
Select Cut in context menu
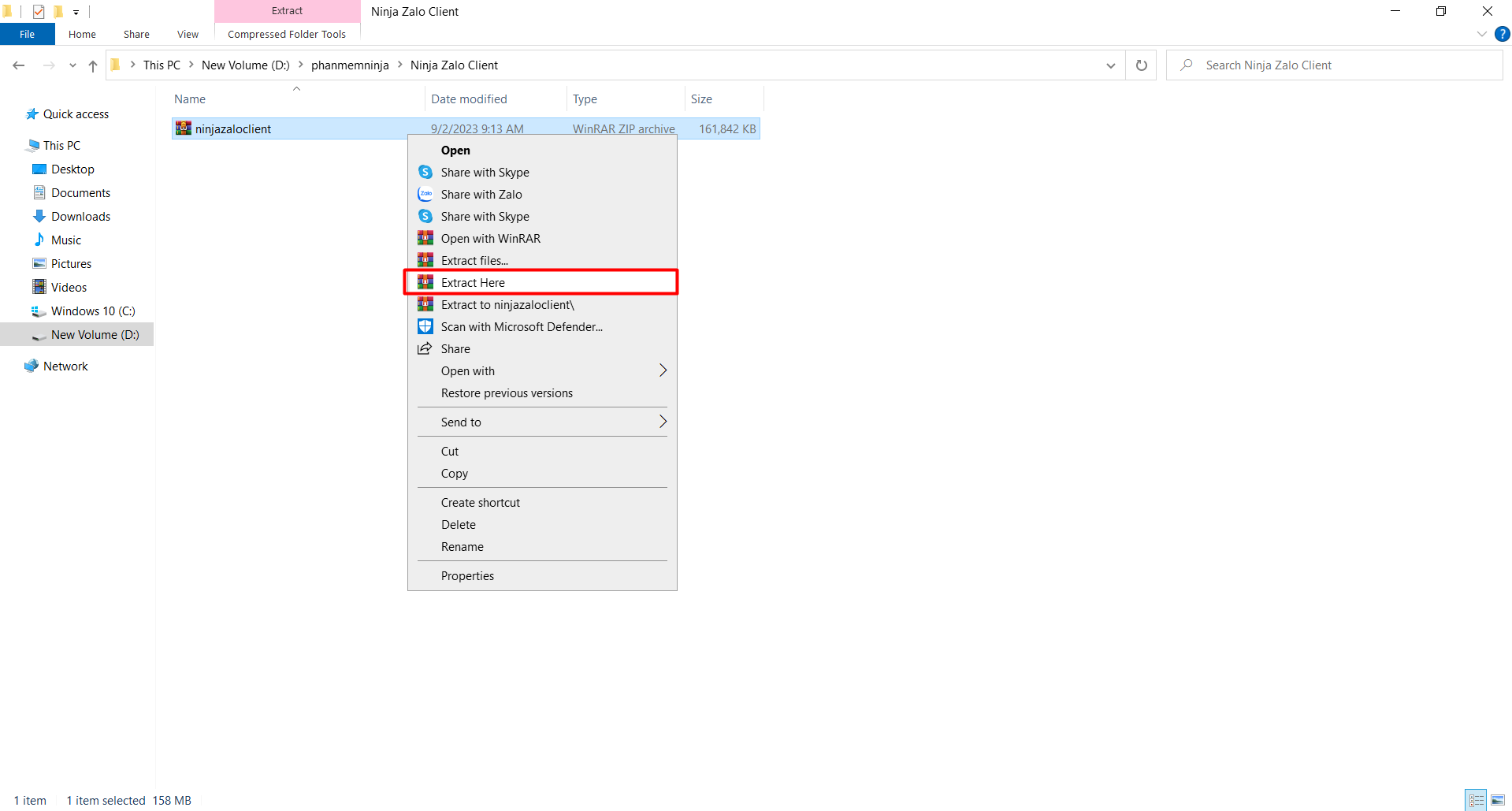tap(542, 451)
